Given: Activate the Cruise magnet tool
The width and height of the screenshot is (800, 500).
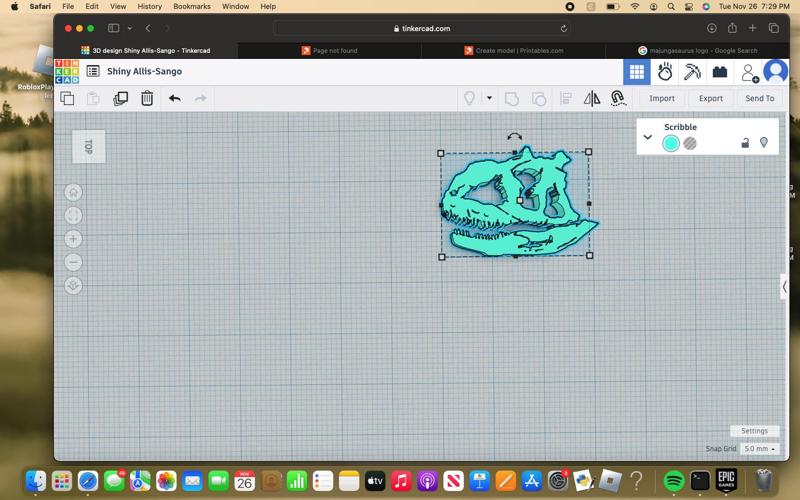Looking at the screenshot, I should point(618,98).
